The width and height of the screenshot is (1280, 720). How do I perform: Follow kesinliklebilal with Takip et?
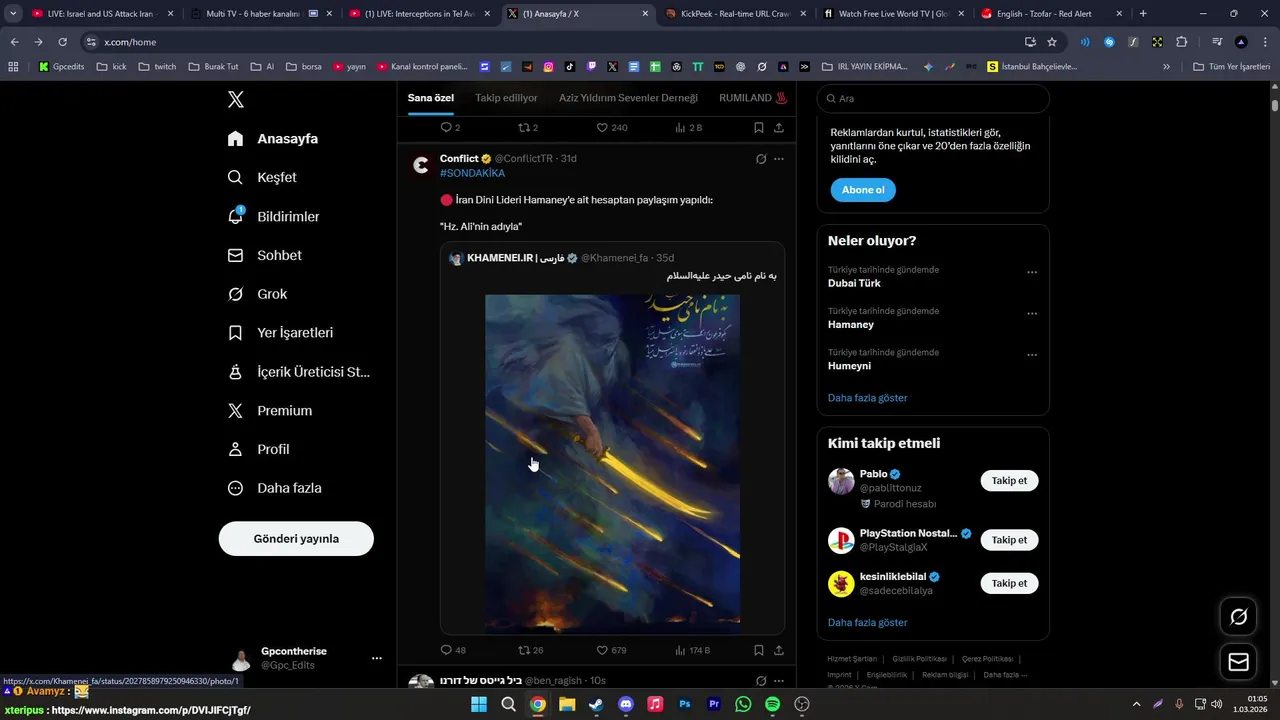coord(1009,583)
